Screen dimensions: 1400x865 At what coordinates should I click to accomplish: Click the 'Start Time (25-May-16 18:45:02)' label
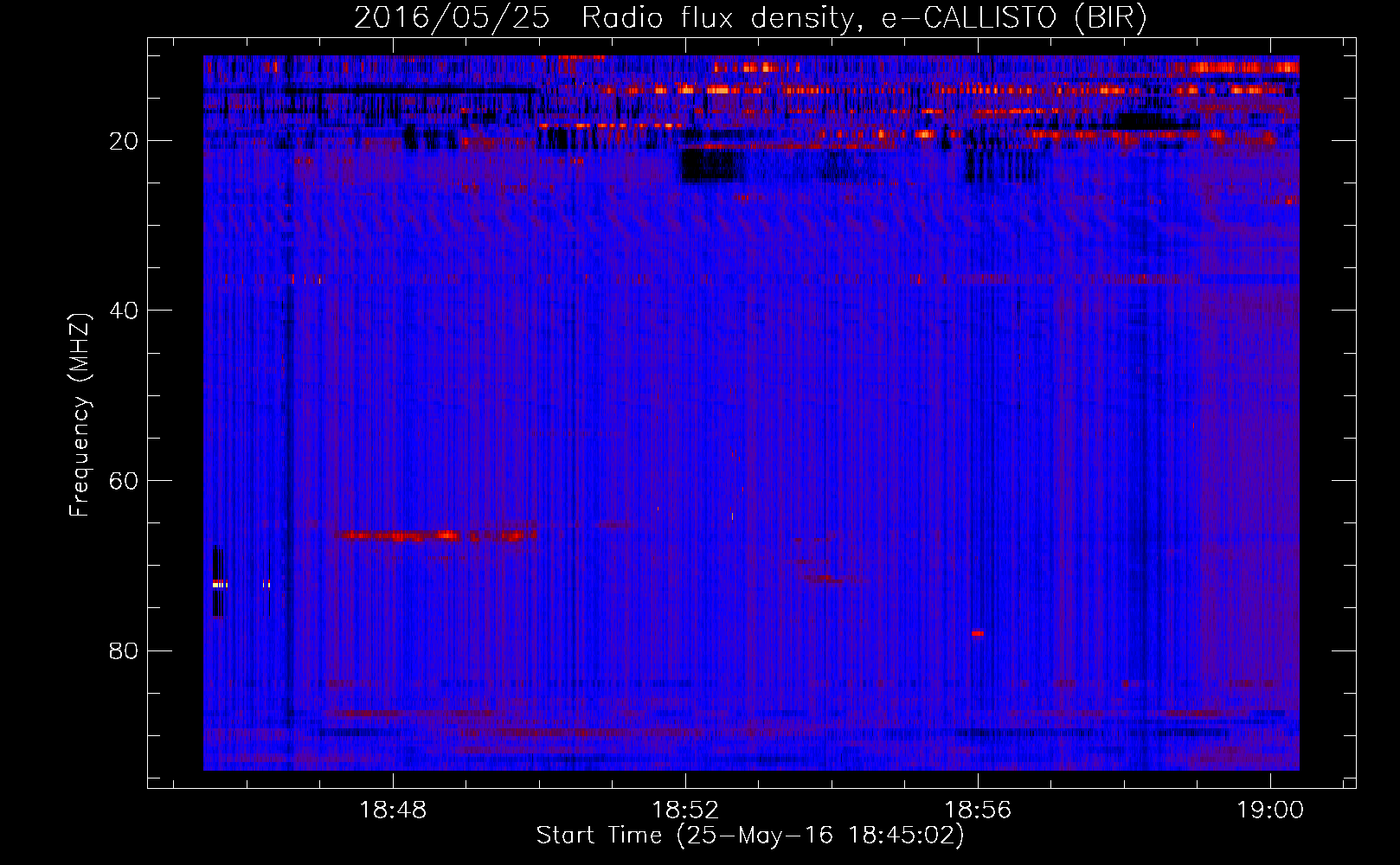[x=750, y=836]
